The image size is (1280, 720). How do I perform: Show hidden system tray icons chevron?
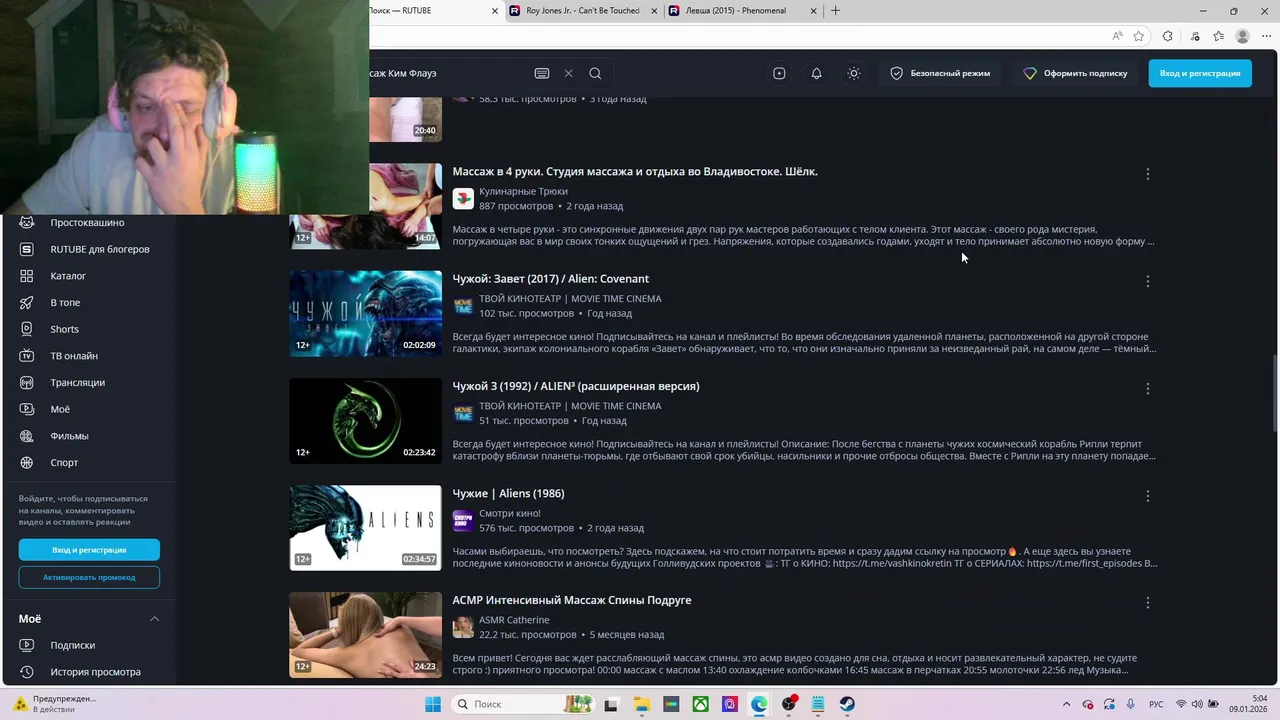click(1066, 704)
